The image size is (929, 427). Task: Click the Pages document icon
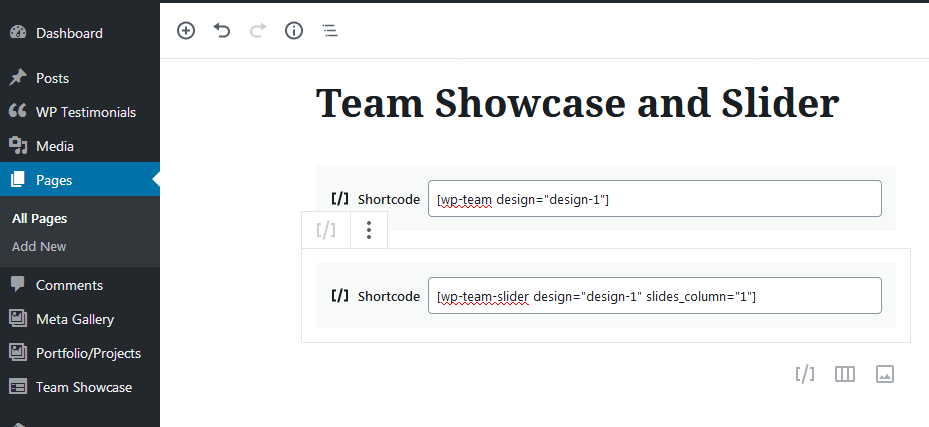18,179
